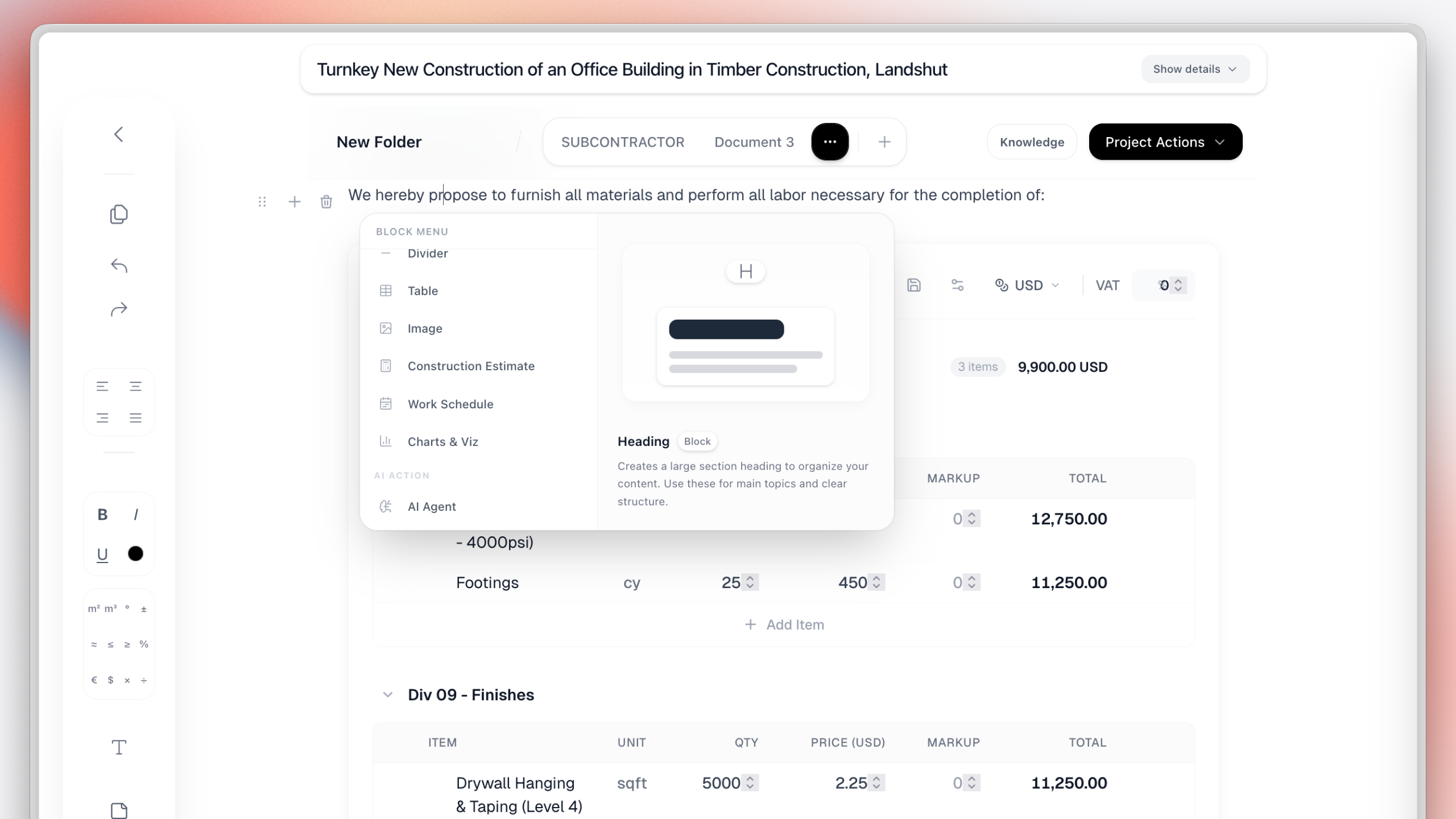Toggle italic formatting
The image size is (1456, 819).
click(136, 514)
